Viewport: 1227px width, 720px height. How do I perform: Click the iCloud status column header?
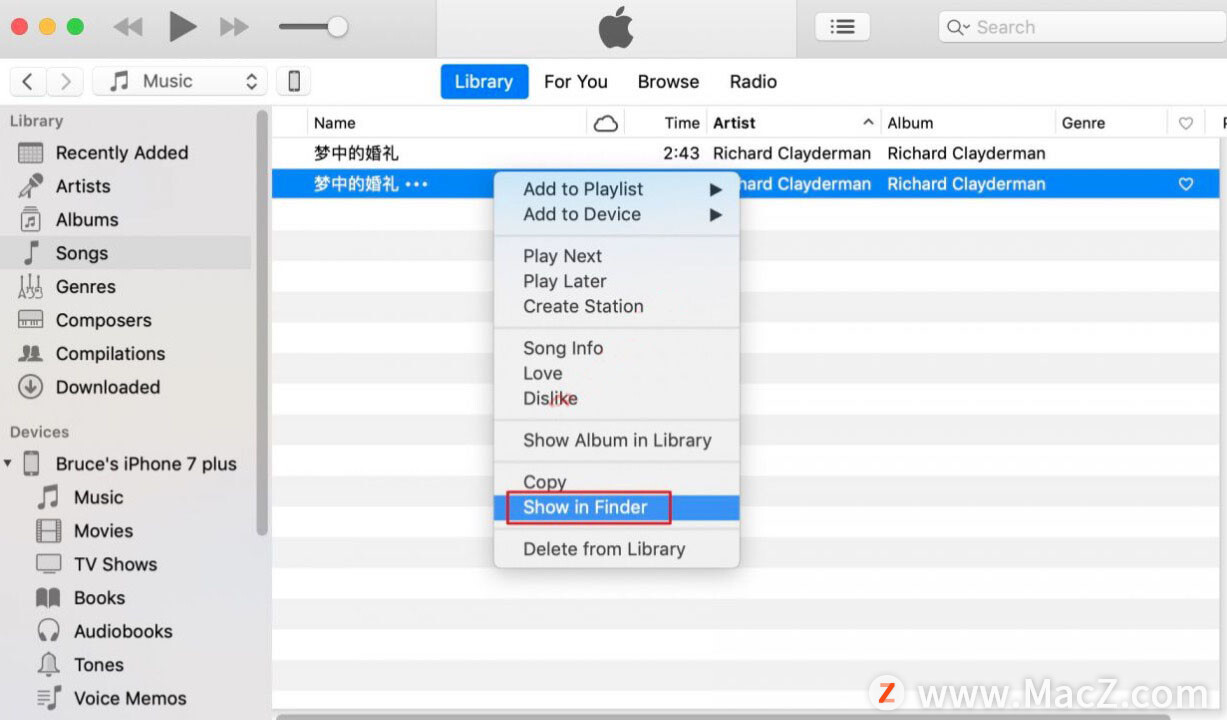tap(606, 123)
